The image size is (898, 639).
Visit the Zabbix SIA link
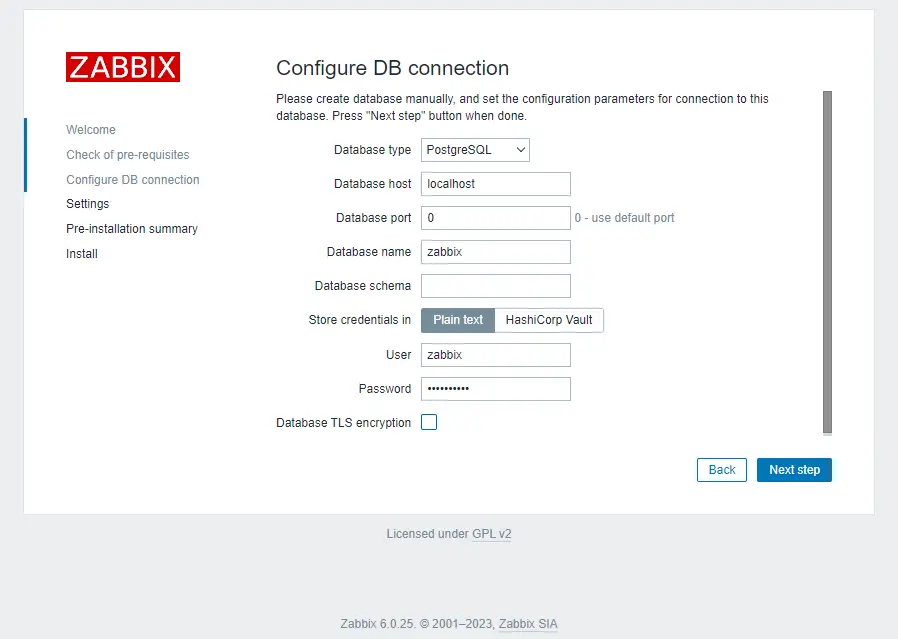(x=527, y=623)
